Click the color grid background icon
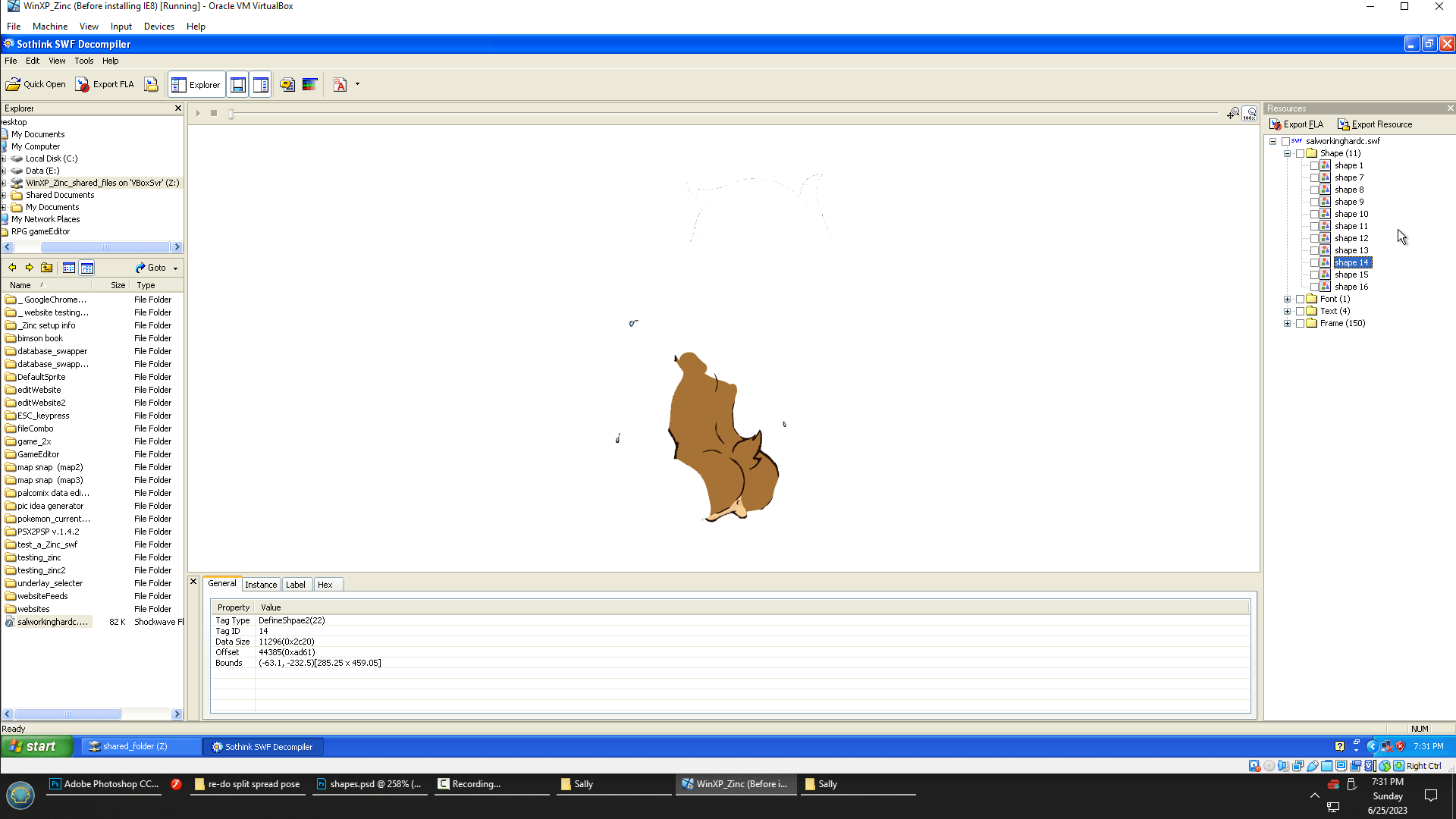1456x819 pixels. (x=309, y=84)
